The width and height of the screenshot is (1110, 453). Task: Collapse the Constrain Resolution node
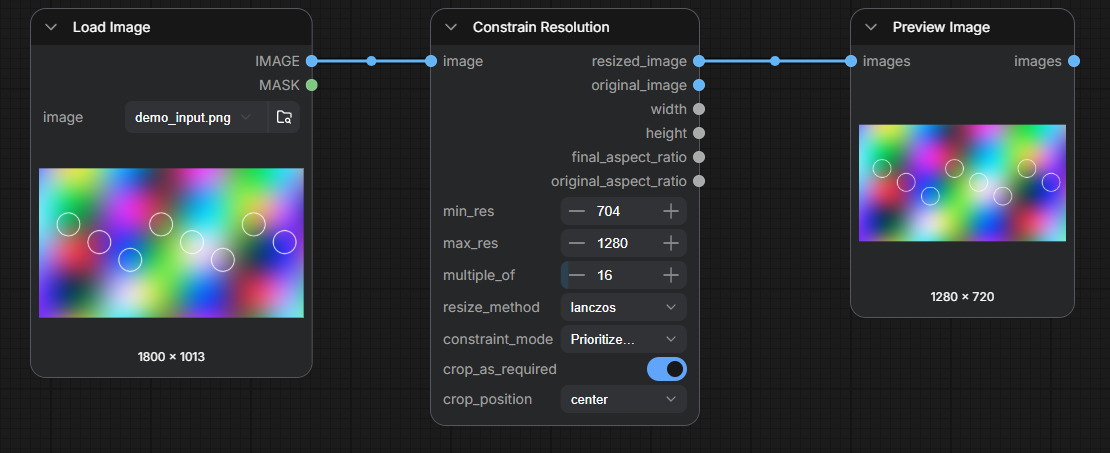click(x=451, y=28)
